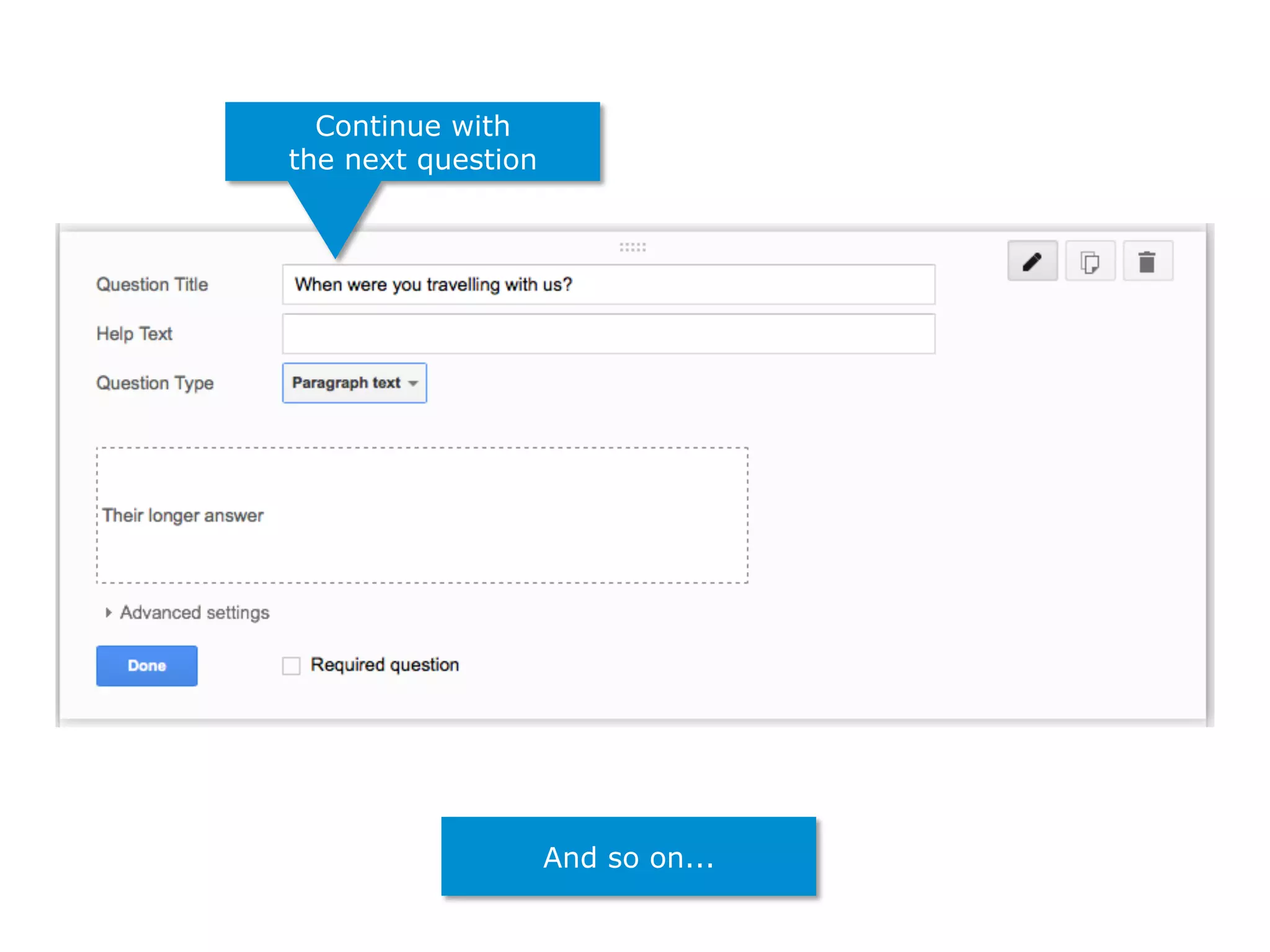Click into the empty Help Text field

(608, 334)
